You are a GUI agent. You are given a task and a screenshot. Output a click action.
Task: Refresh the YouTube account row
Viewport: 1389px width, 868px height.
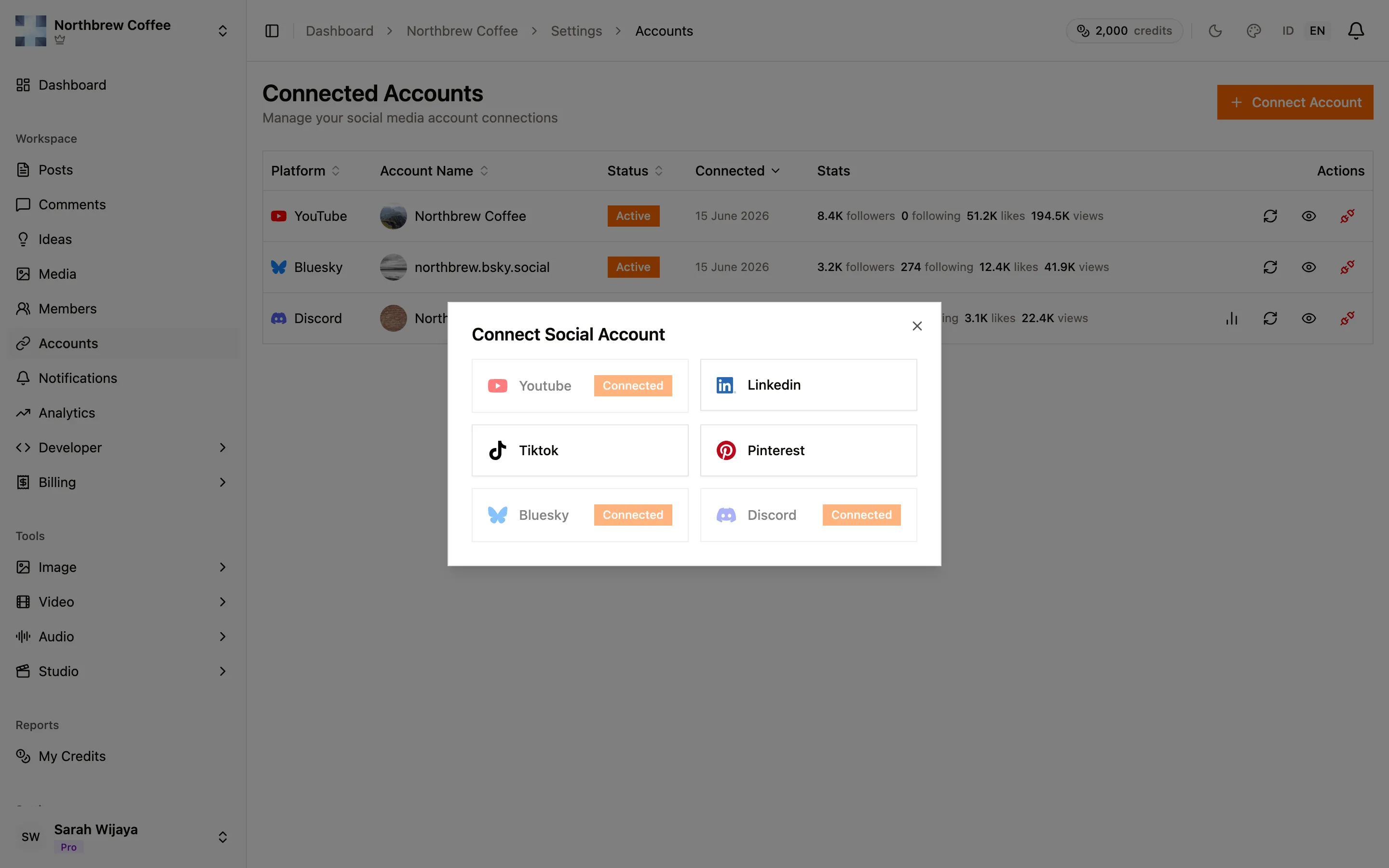(1269, 216)
